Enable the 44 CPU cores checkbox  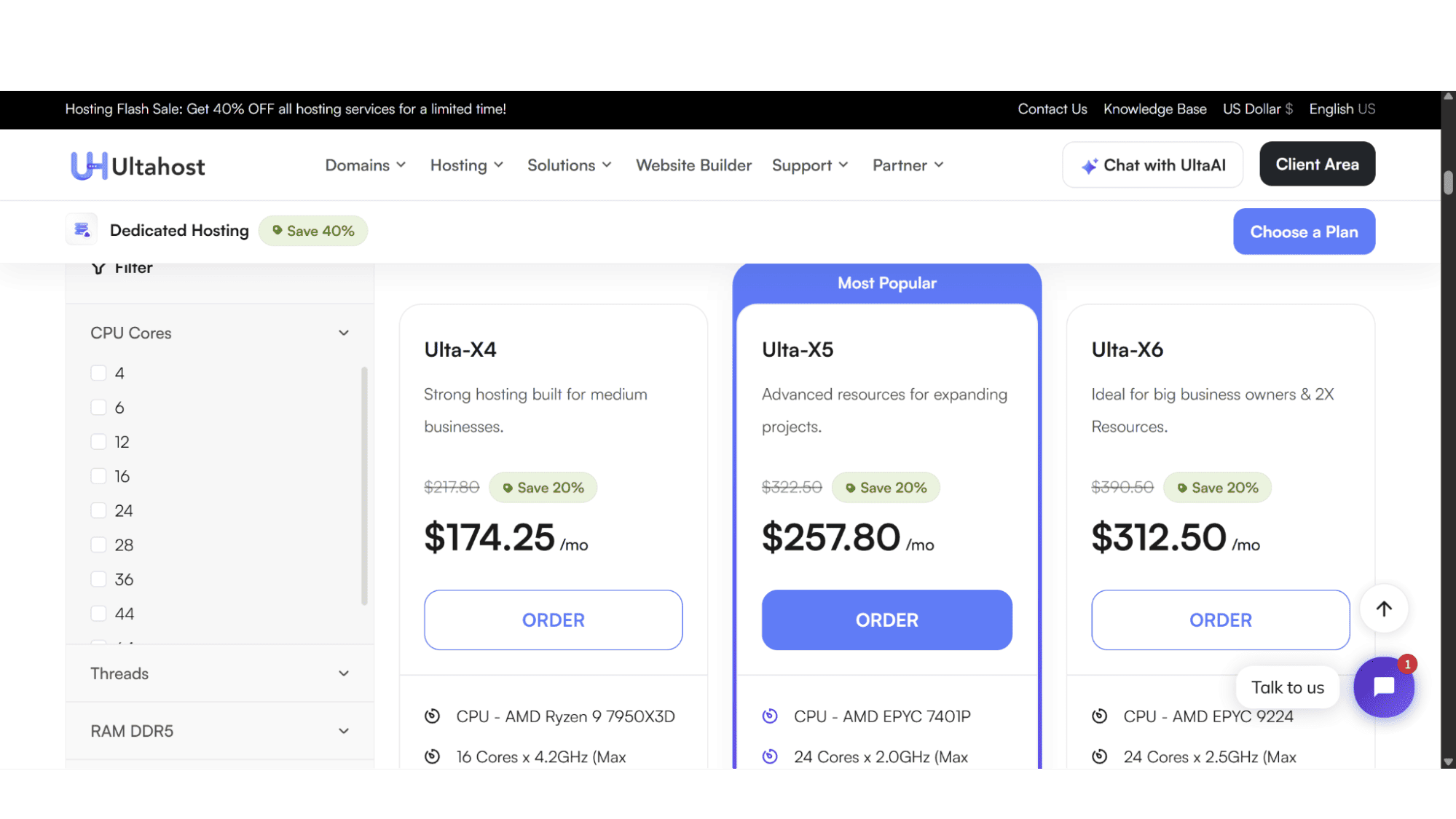click(x=98, y=614)
